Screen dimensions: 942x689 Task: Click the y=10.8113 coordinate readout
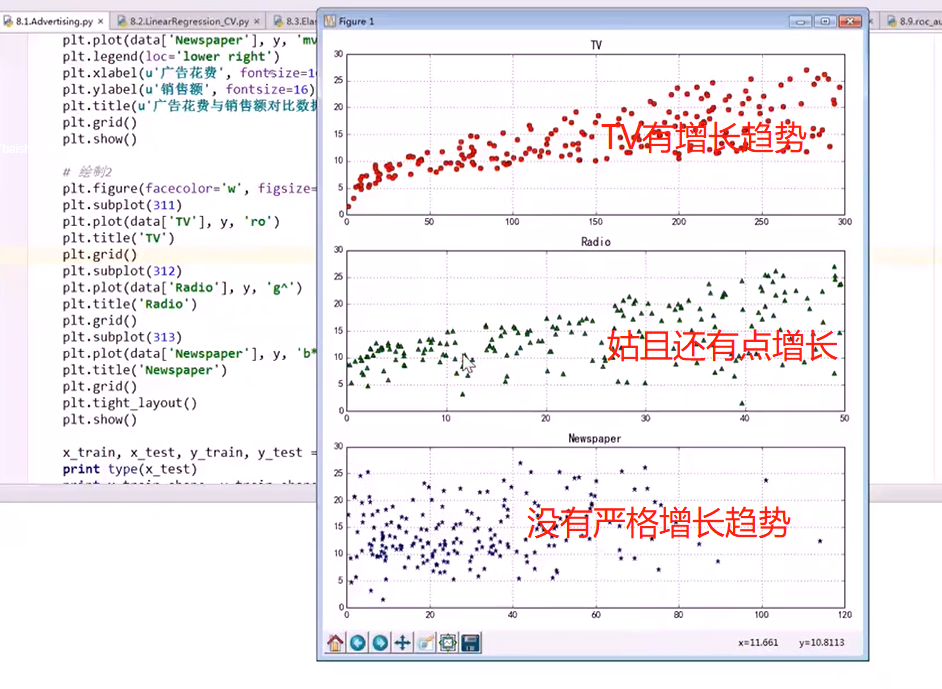tap(821, 643)
